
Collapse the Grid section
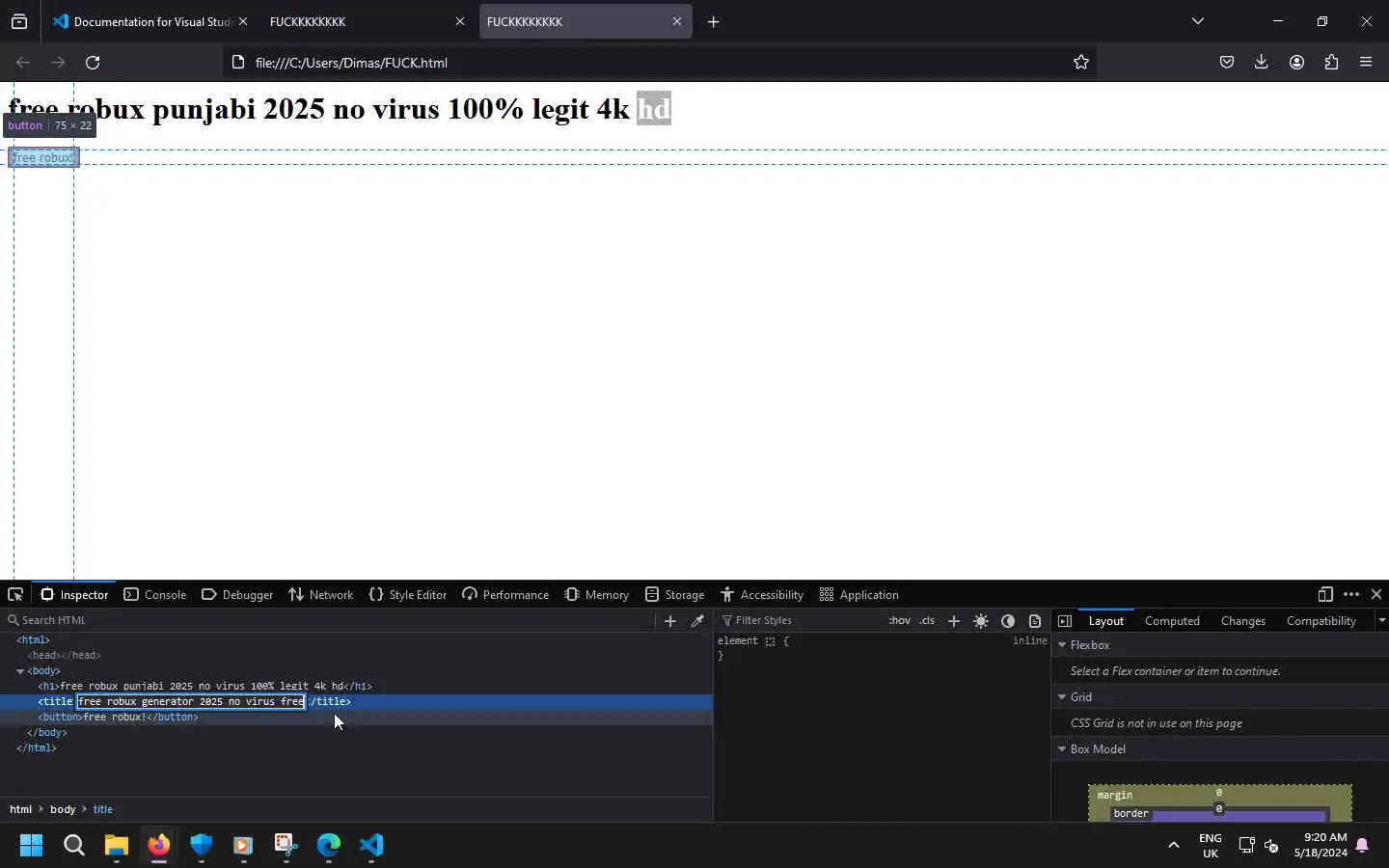(1062, 697)
